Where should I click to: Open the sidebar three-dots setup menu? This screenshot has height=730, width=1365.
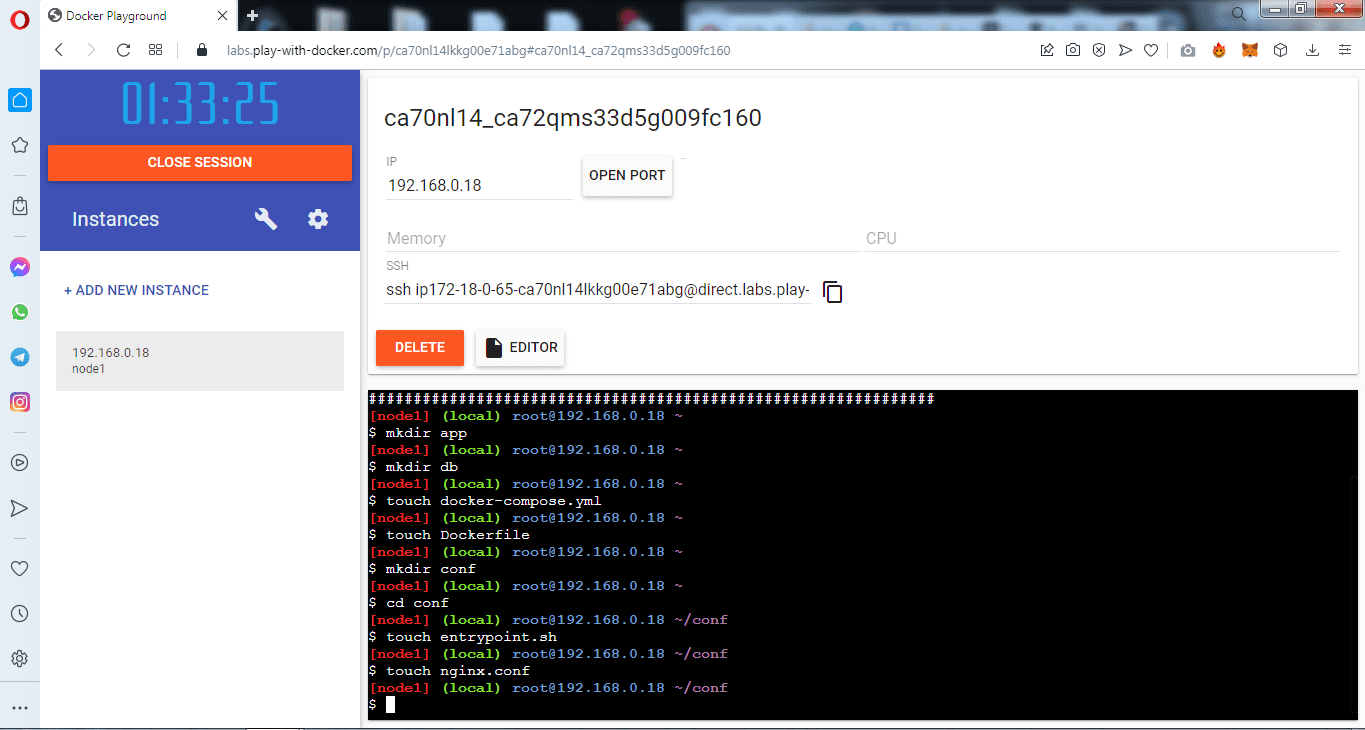click(19, 708)
